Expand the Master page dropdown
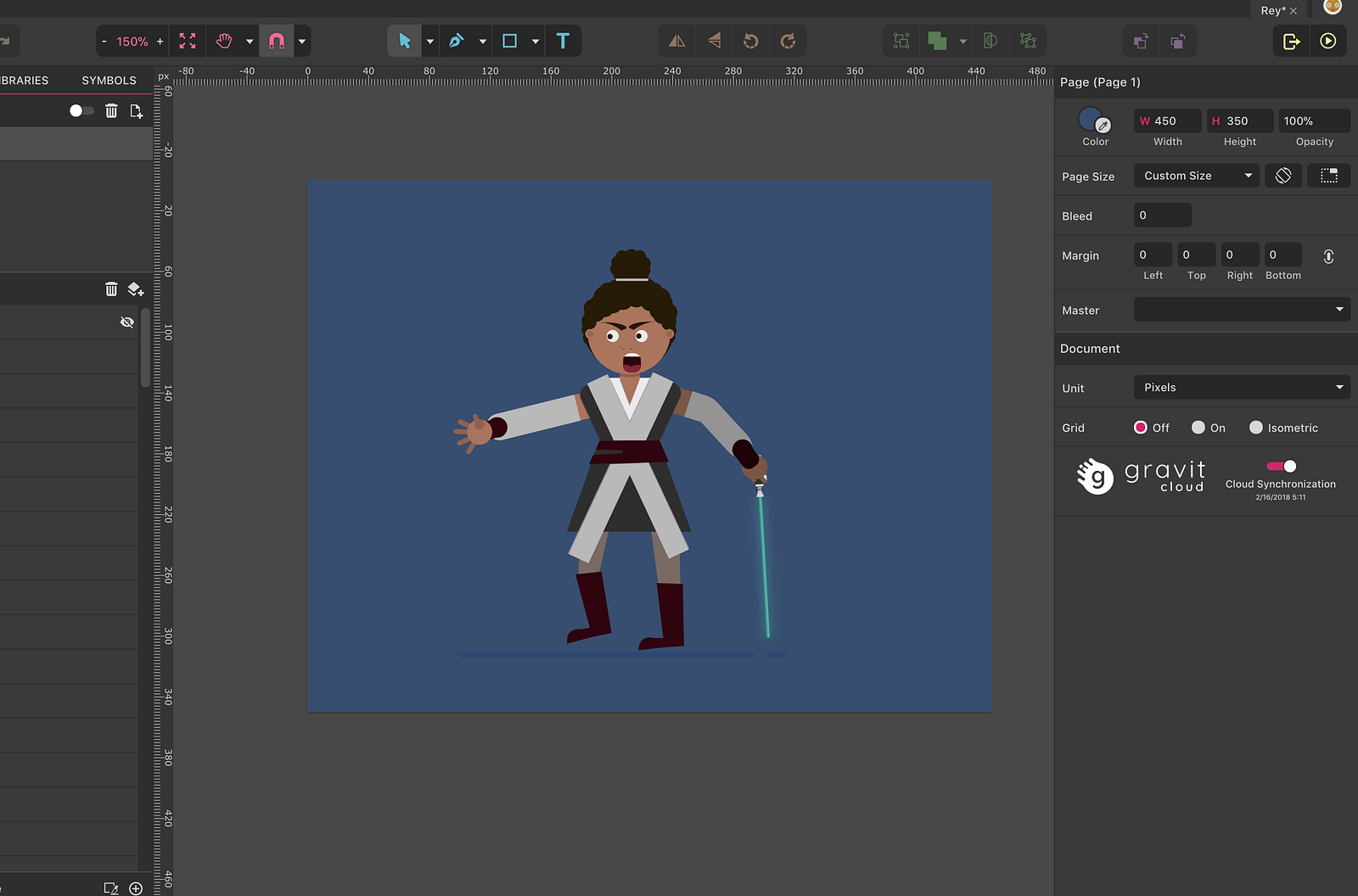Screen dimensions: 1358x896 [1242, 310]
